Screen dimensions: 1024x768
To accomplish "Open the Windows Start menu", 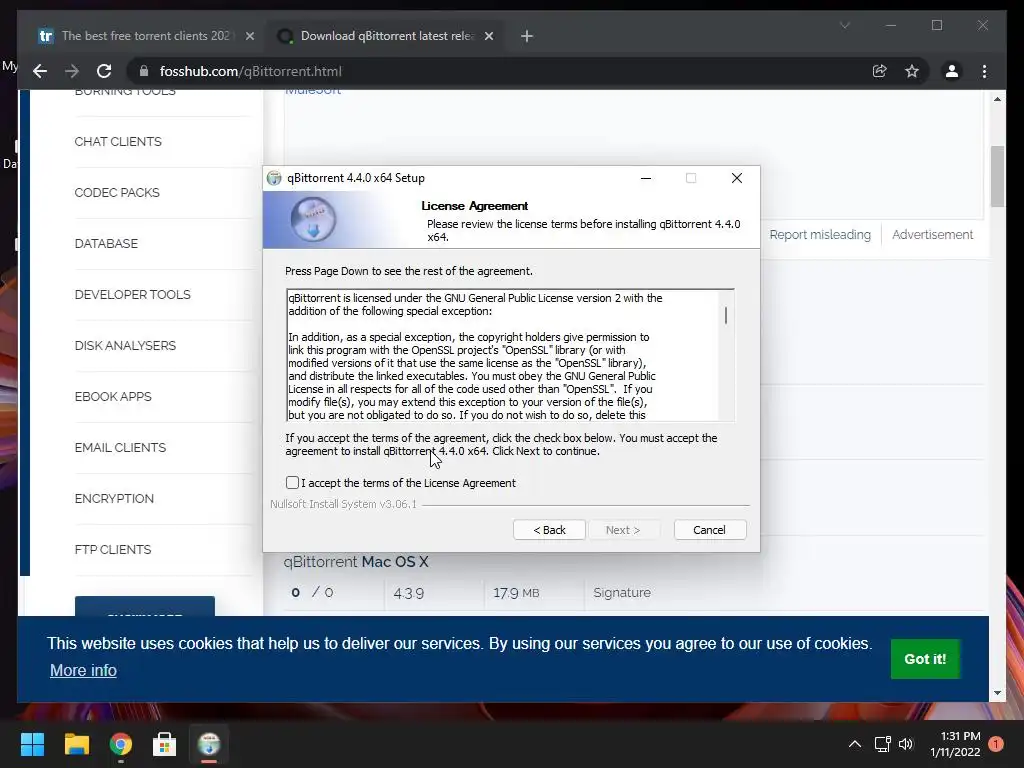I will [x=32, y=744].
